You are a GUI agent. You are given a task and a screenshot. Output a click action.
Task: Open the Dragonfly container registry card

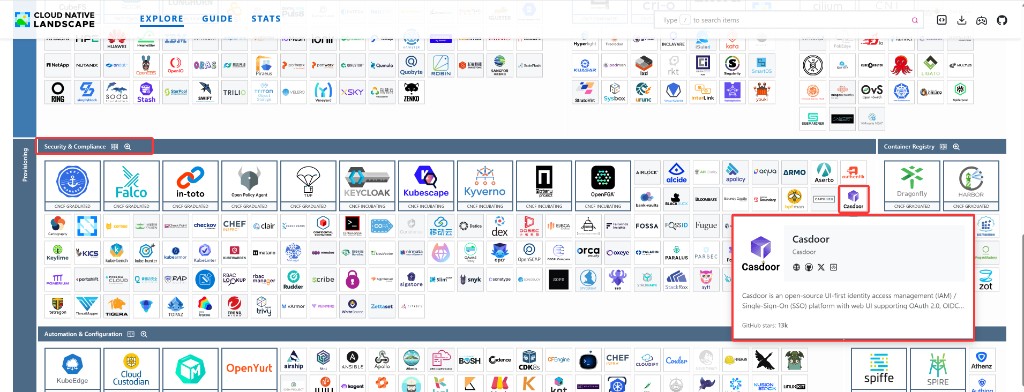[912, 186]
